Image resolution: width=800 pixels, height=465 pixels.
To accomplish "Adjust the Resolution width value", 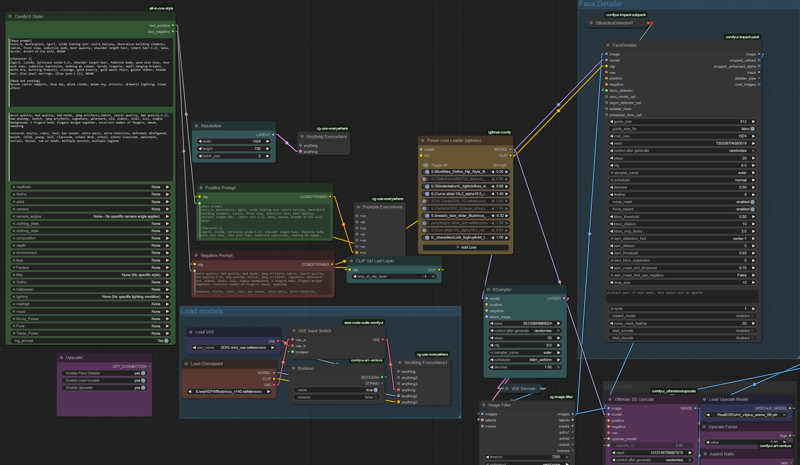I will point(233,142).
